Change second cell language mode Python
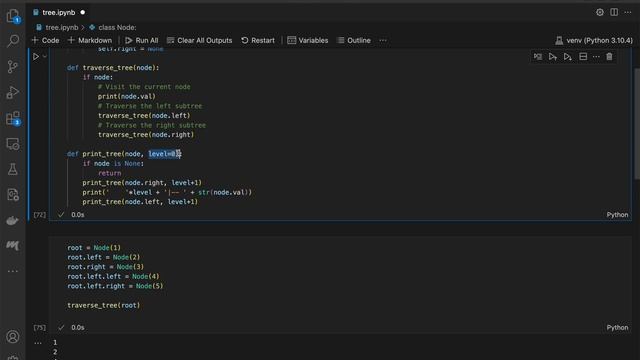 tap(617, 328)
